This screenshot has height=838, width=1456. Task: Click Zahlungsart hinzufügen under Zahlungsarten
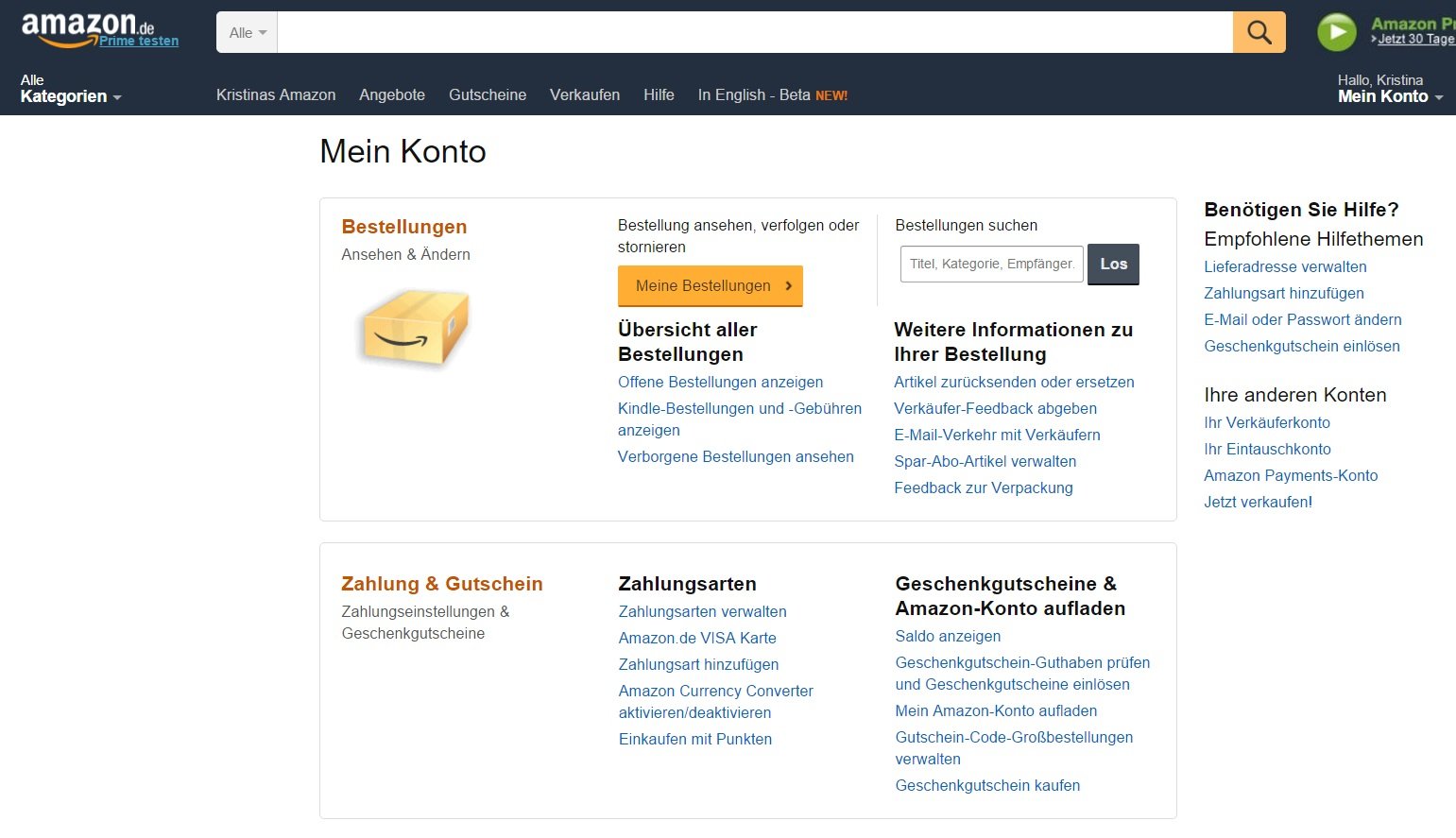[x=698, y=664]
